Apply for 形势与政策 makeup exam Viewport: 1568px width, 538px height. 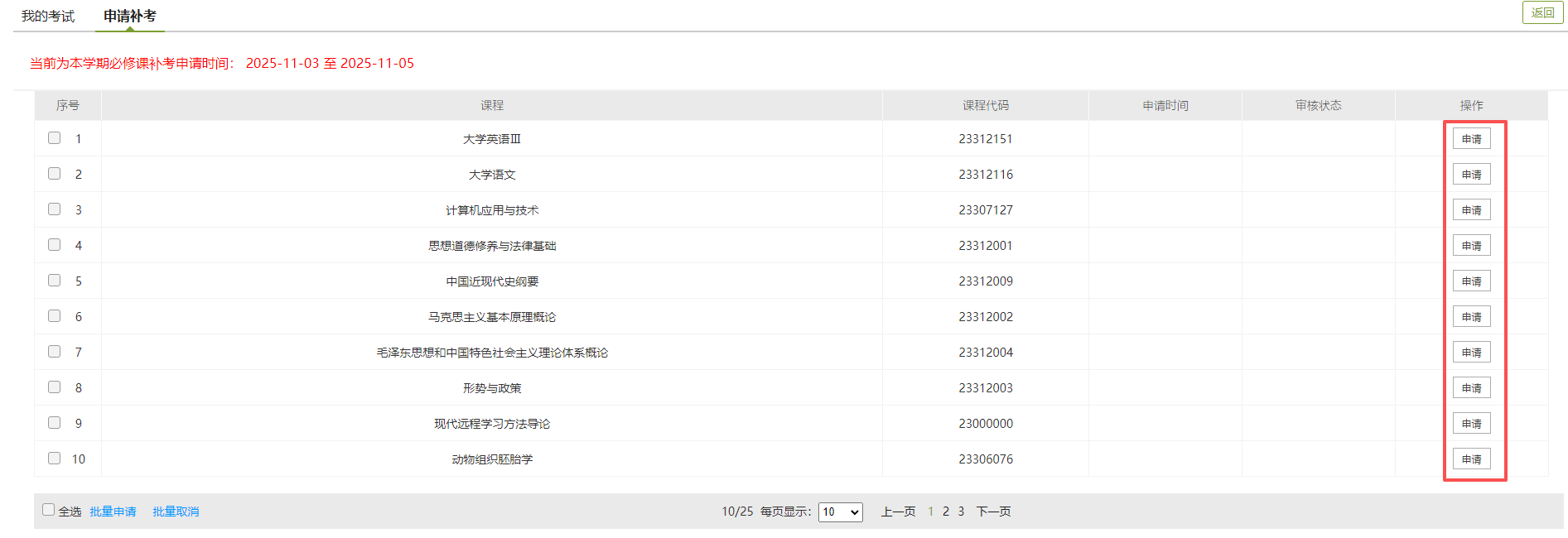1471,388
